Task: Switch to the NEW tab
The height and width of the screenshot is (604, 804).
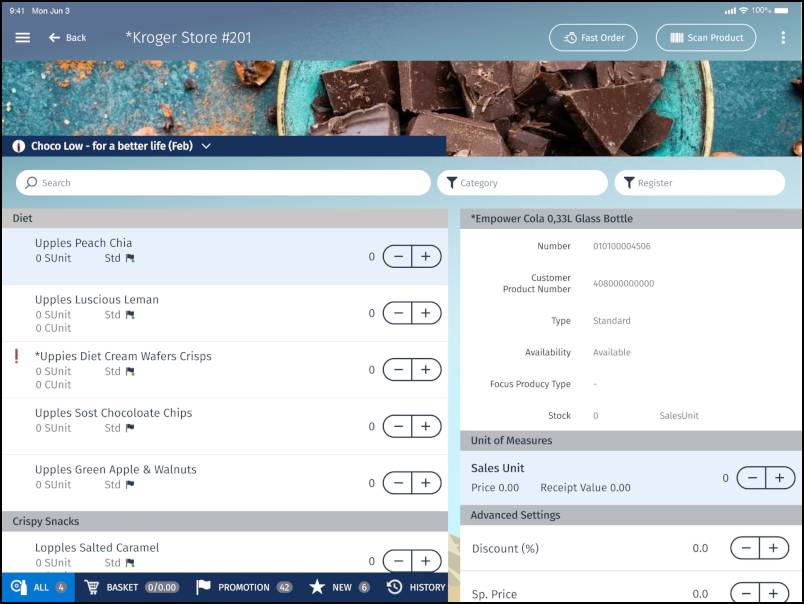Action: (339, 587)
